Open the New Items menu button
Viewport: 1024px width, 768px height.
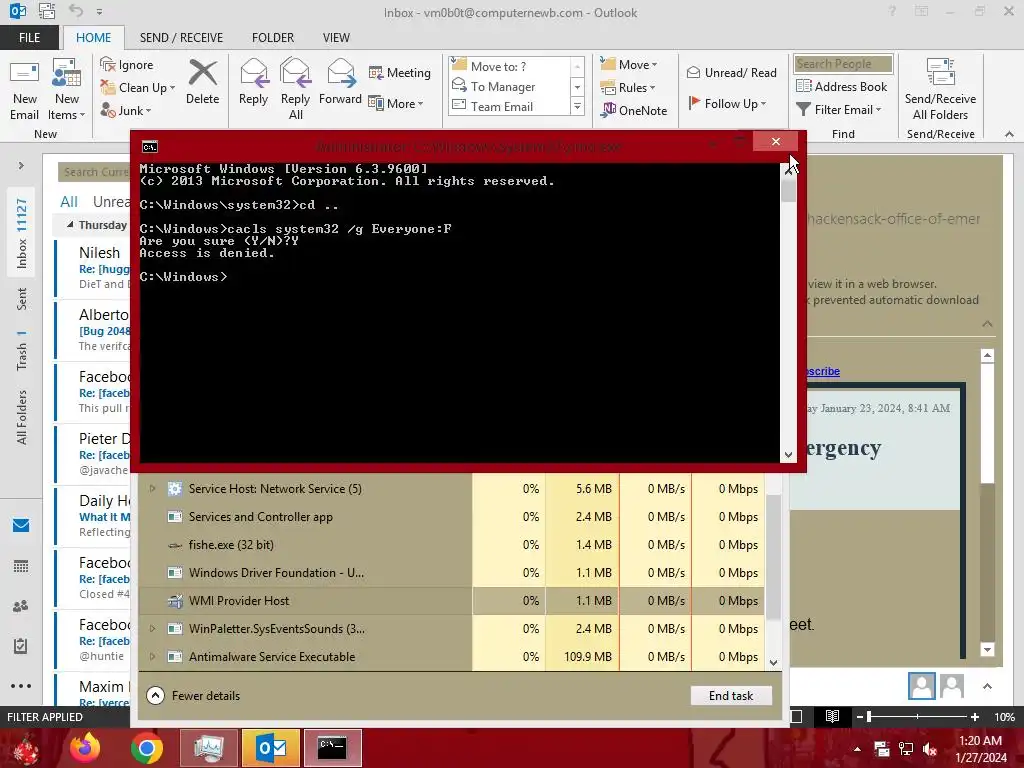pyautogui.click(x=67, y=89)
